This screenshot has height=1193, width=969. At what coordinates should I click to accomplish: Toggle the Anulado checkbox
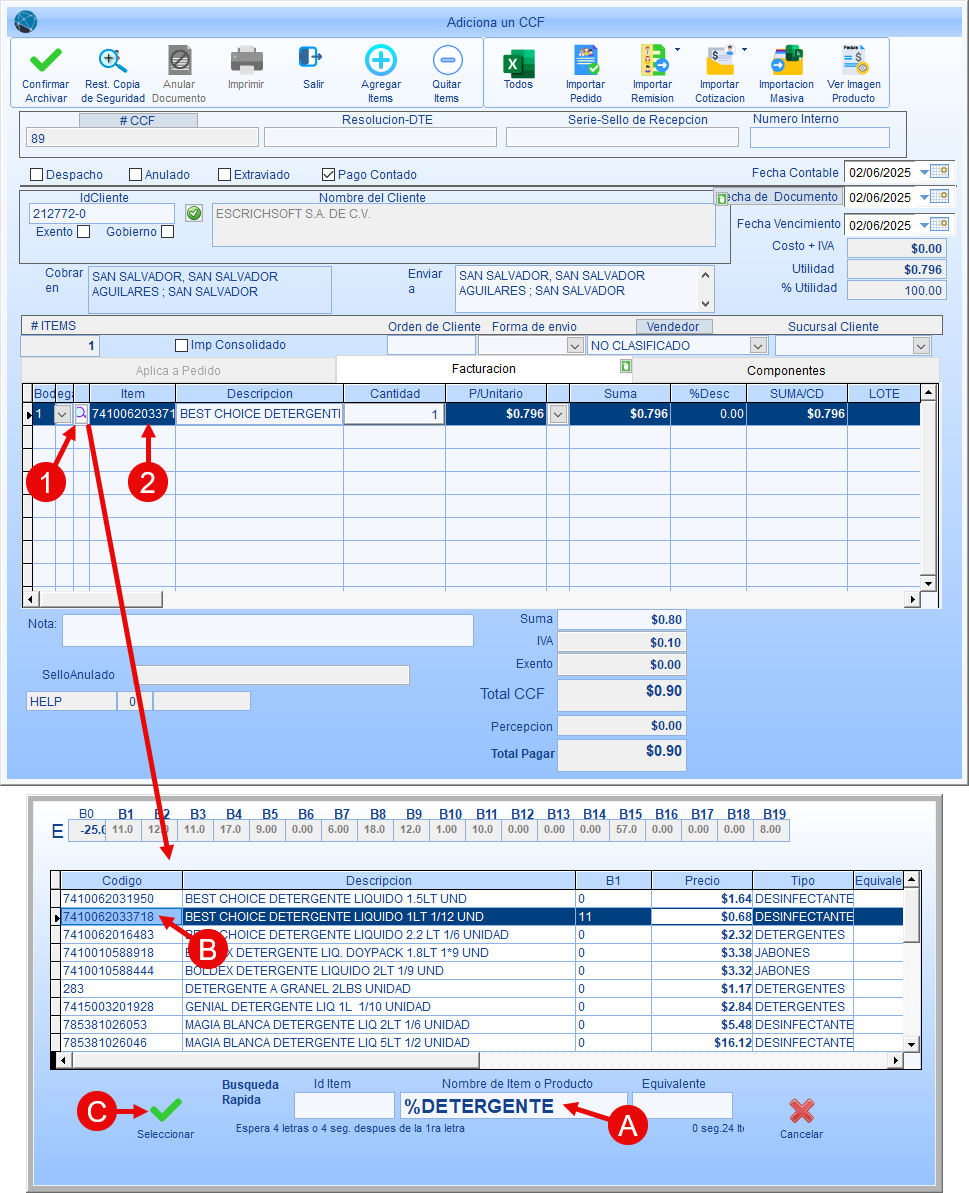(135, 174)
